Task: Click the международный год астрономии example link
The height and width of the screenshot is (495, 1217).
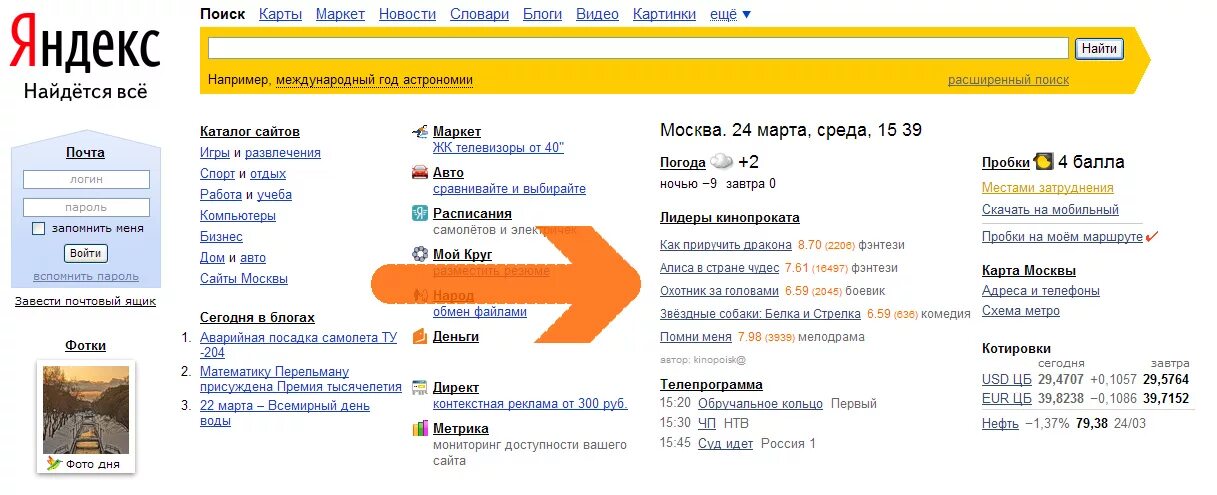Action: pyautogui.click(x=374, y=80)
